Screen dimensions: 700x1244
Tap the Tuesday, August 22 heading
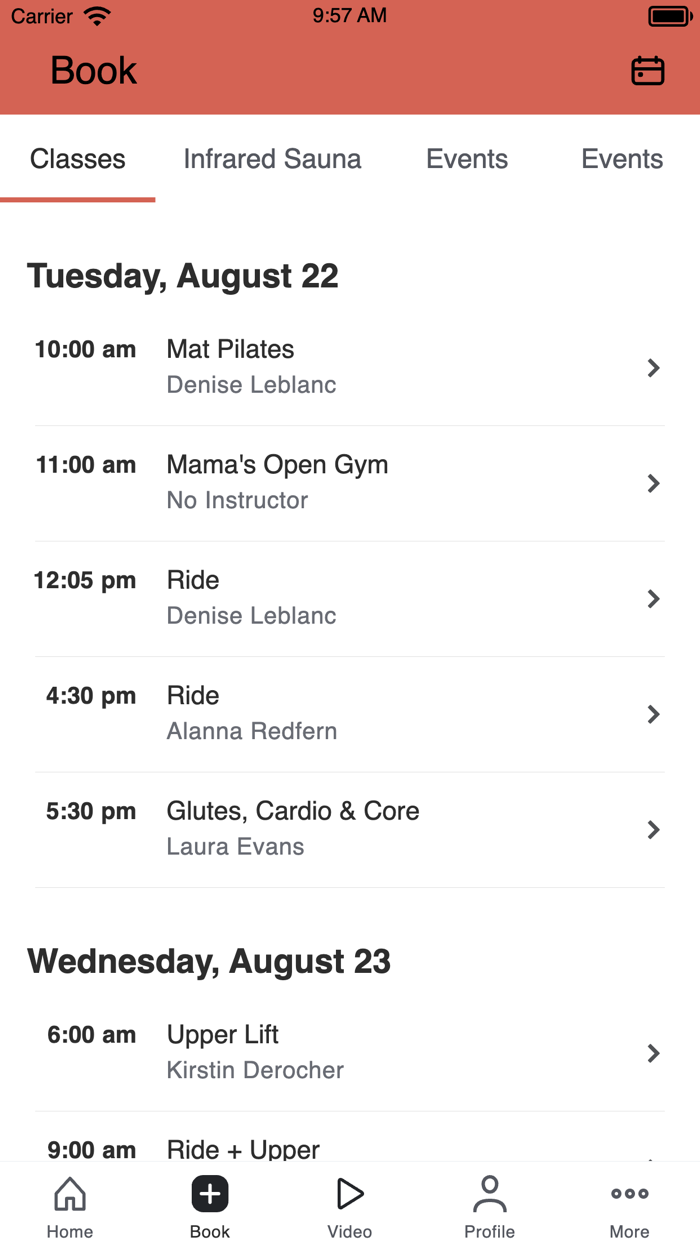(184, 276)
